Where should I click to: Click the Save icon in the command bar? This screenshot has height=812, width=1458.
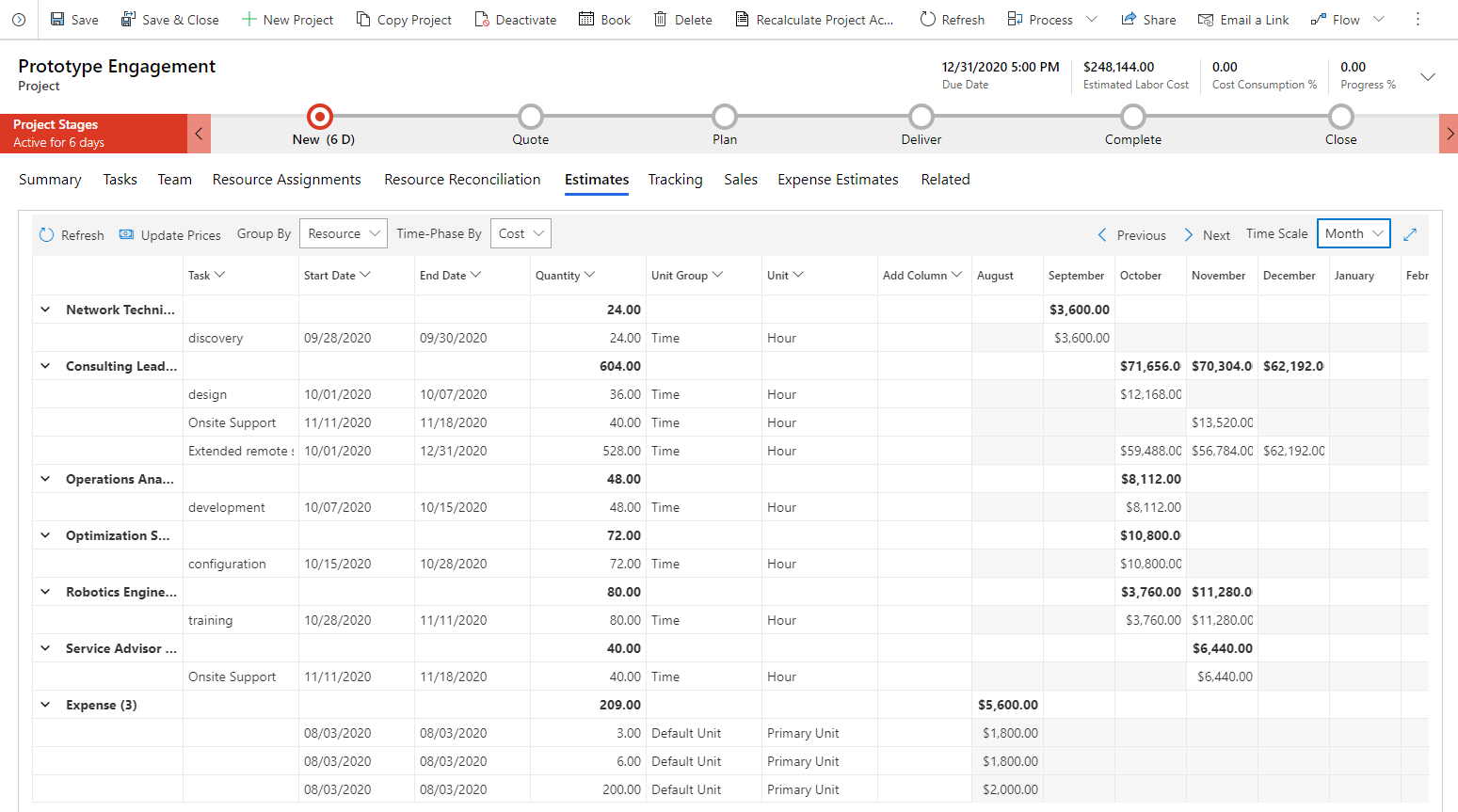pyautogui.click(x=57, y=20)
